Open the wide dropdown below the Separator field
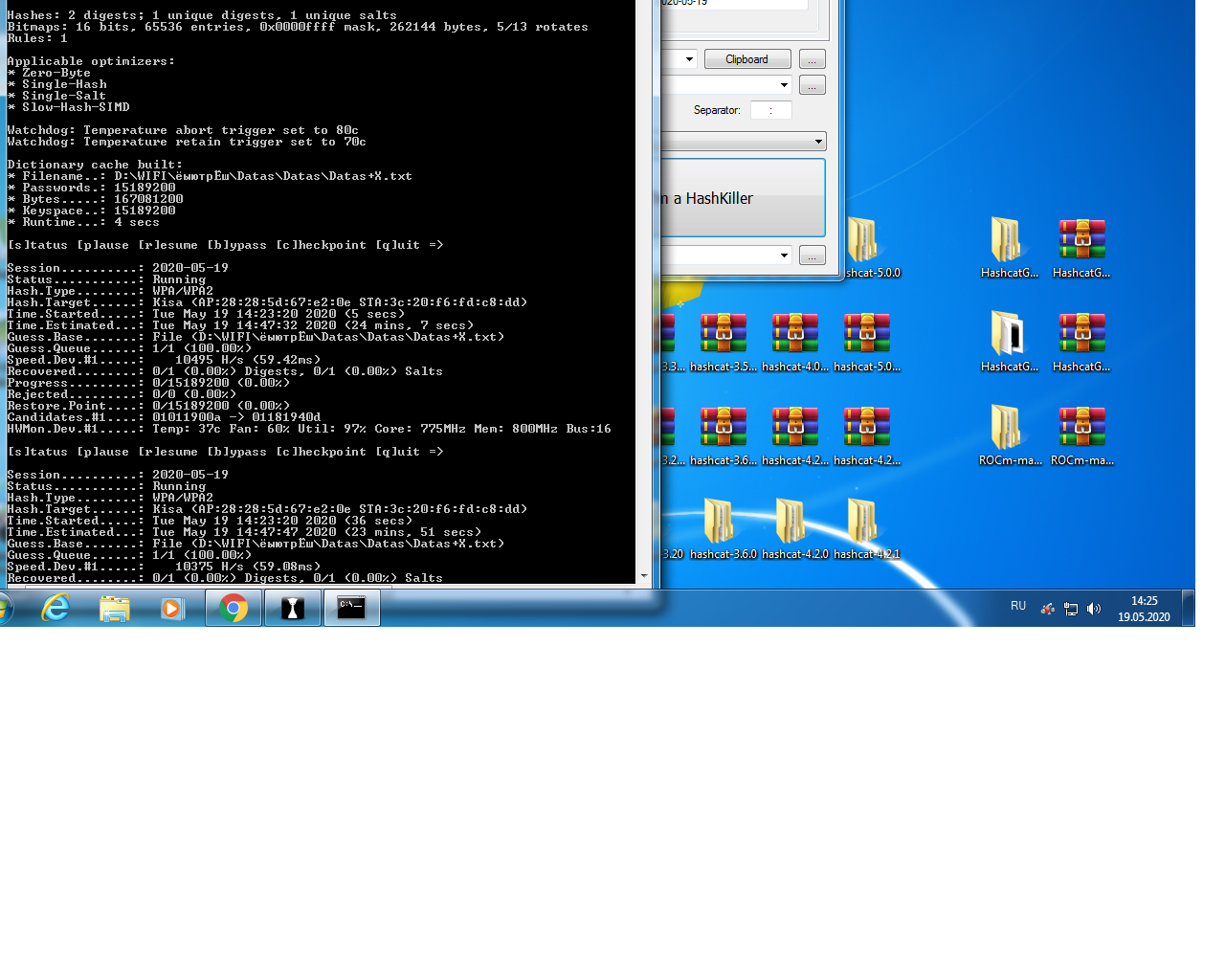 [818, 142]
